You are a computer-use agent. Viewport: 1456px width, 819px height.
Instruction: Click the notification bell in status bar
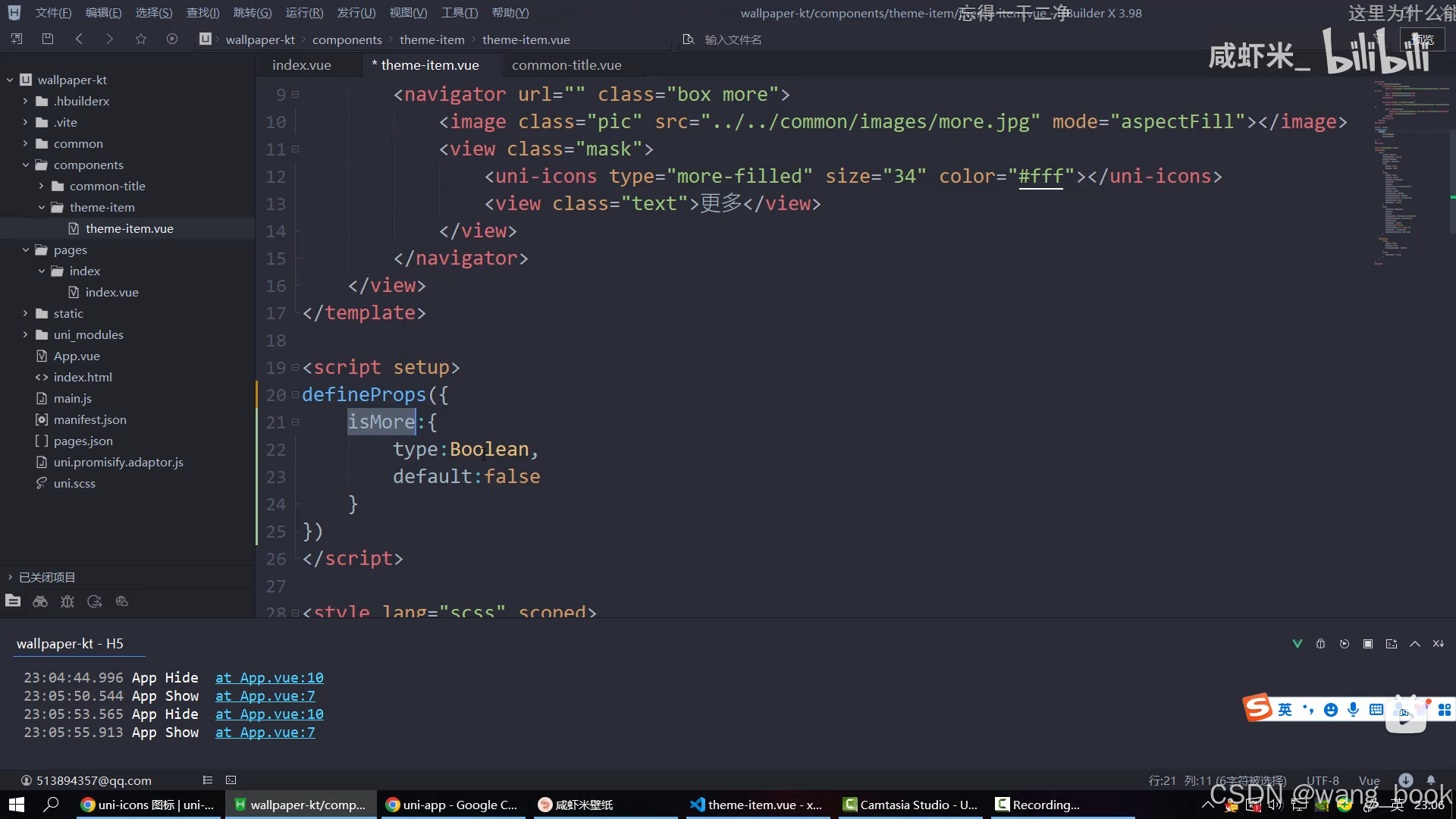pos(1431,780)
